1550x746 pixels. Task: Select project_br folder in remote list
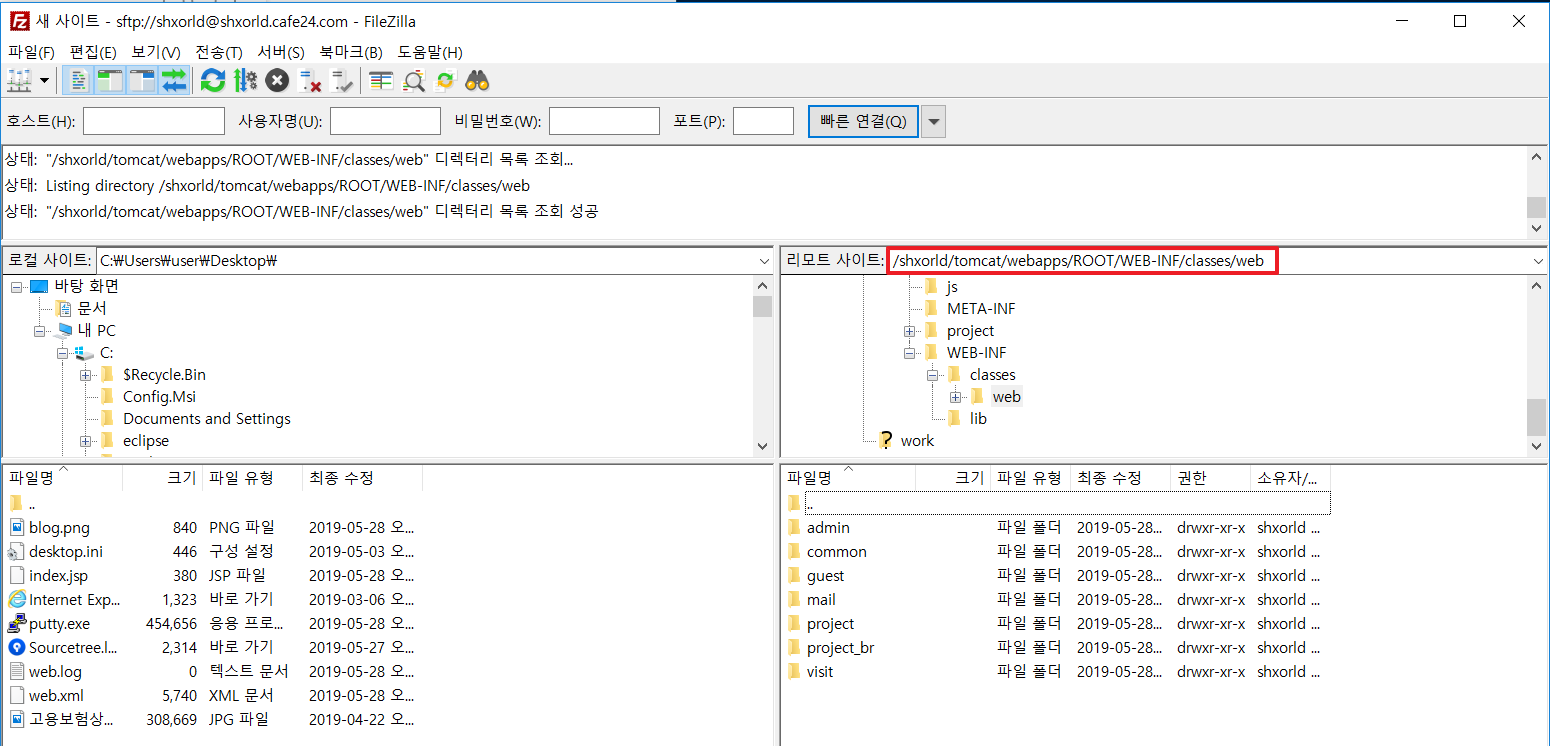840,647
